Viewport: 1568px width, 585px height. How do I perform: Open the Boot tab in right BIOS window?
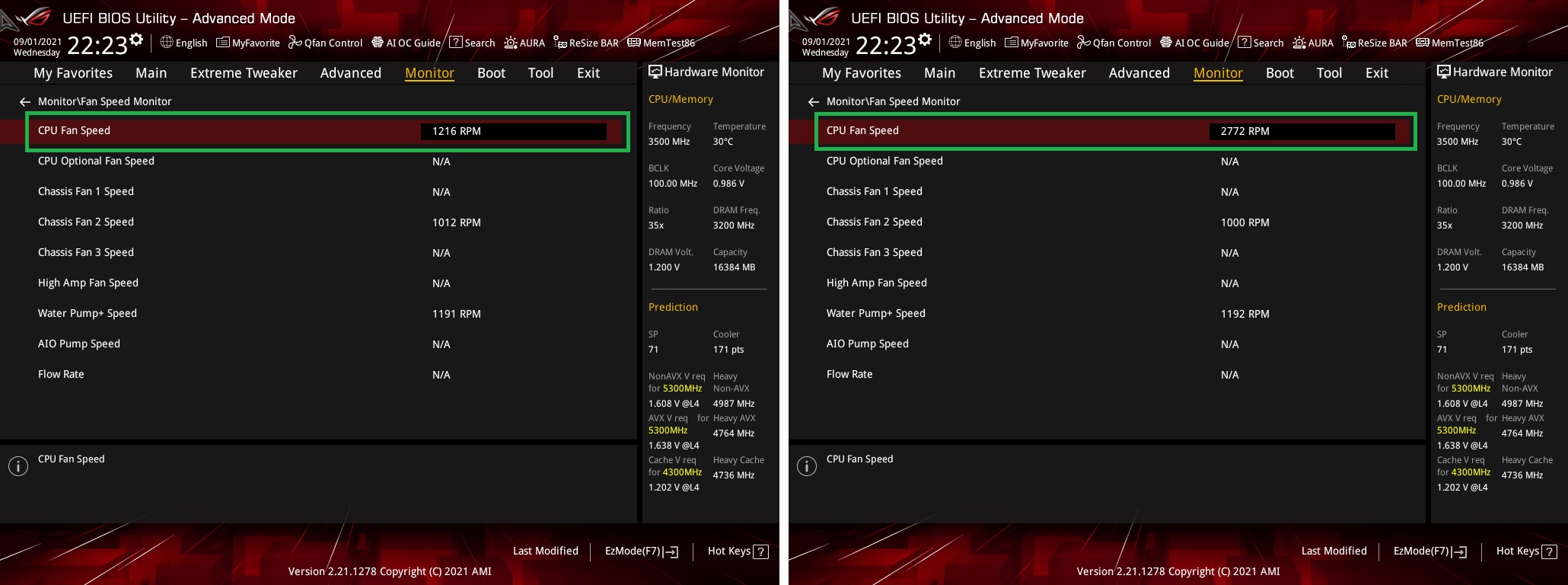point(1280,73)
